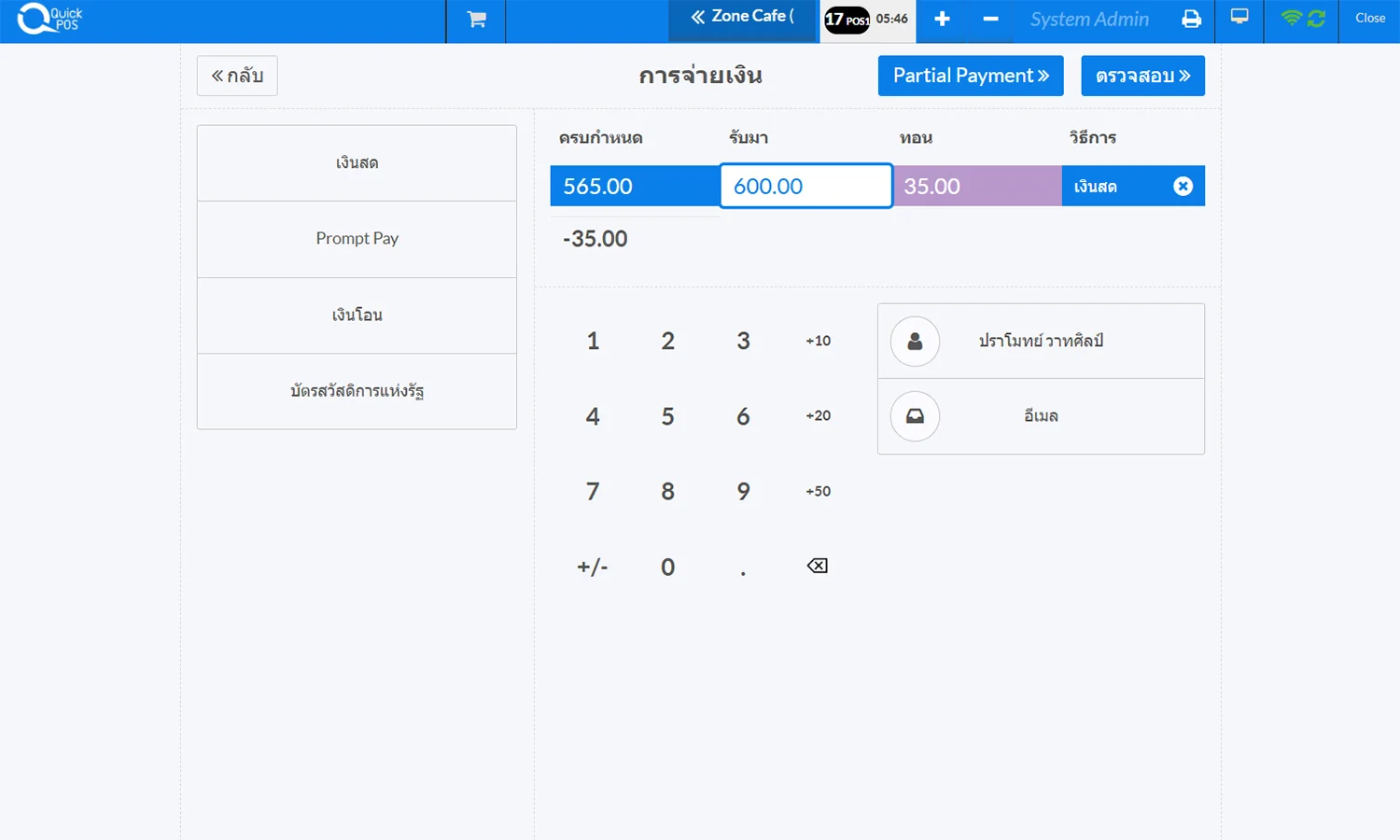The width and height of the screenshot is (1400, 840).
Task: Click the ตรวจสอบ validate button
Action: 1142,76
